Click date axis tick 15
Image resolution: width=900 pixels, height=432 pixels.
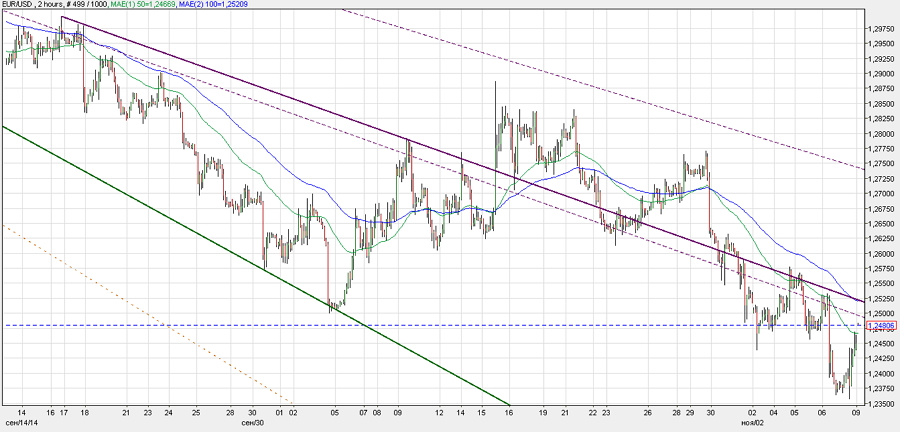click(x=482, y=412)
